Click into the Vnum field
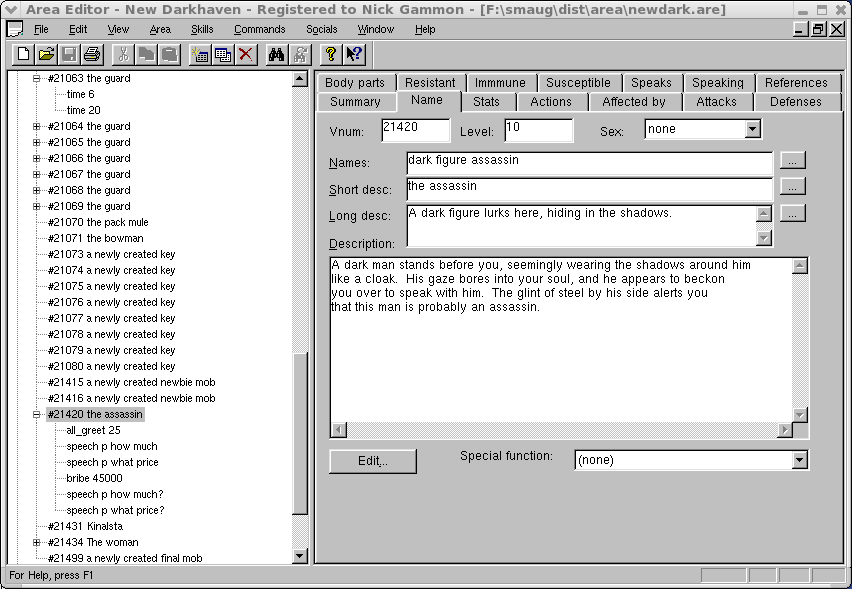The image size is (852, 589). coord(416,130)
